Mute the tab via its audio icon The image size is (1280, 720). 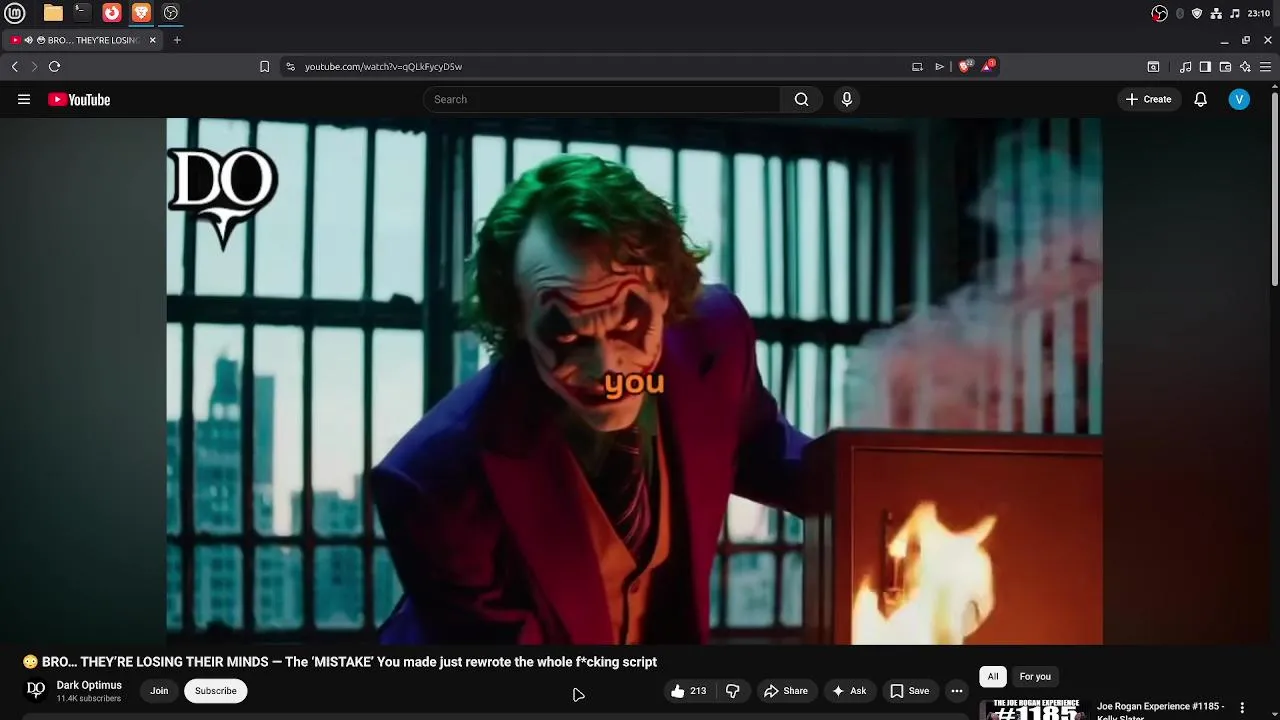pos(28,40)
